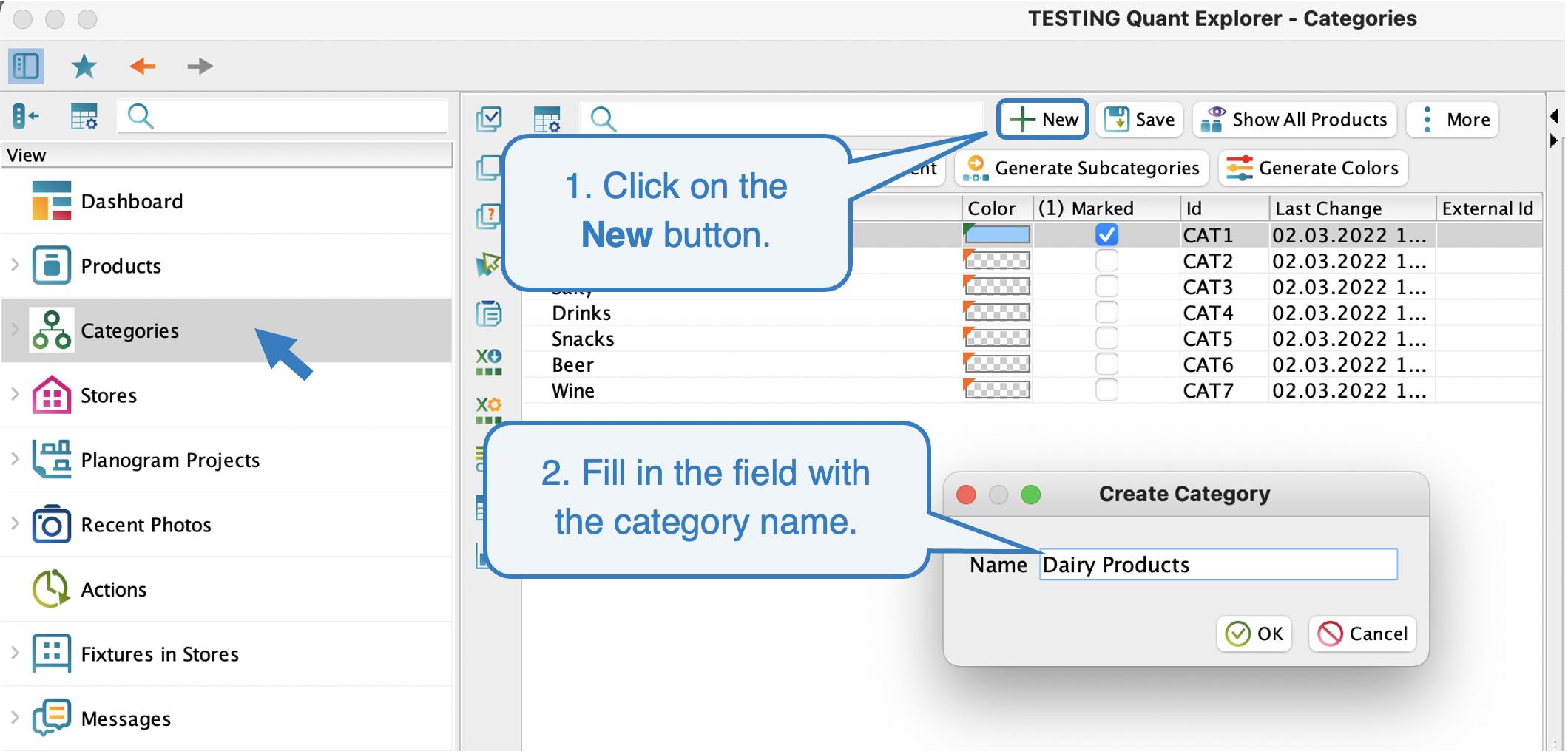Viewport: 1568px width, 754px height.
Task: Sort by the Color column header
Action: [996, 208]
